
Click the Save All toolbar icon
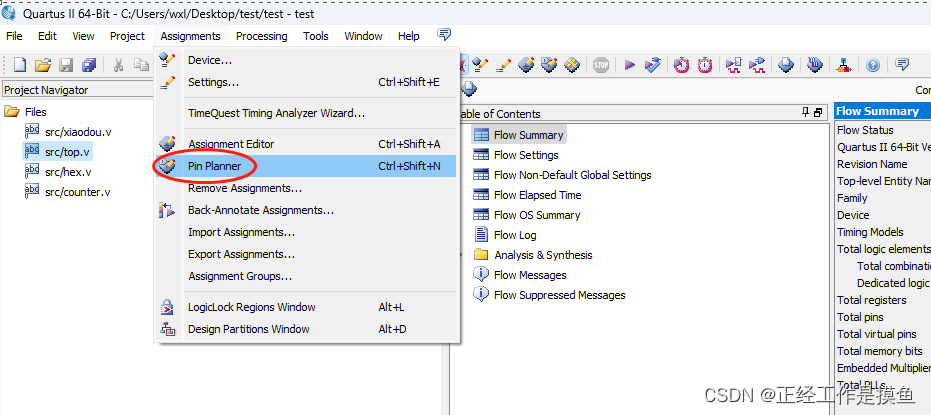pyautogui.click(x=89, y=65)
